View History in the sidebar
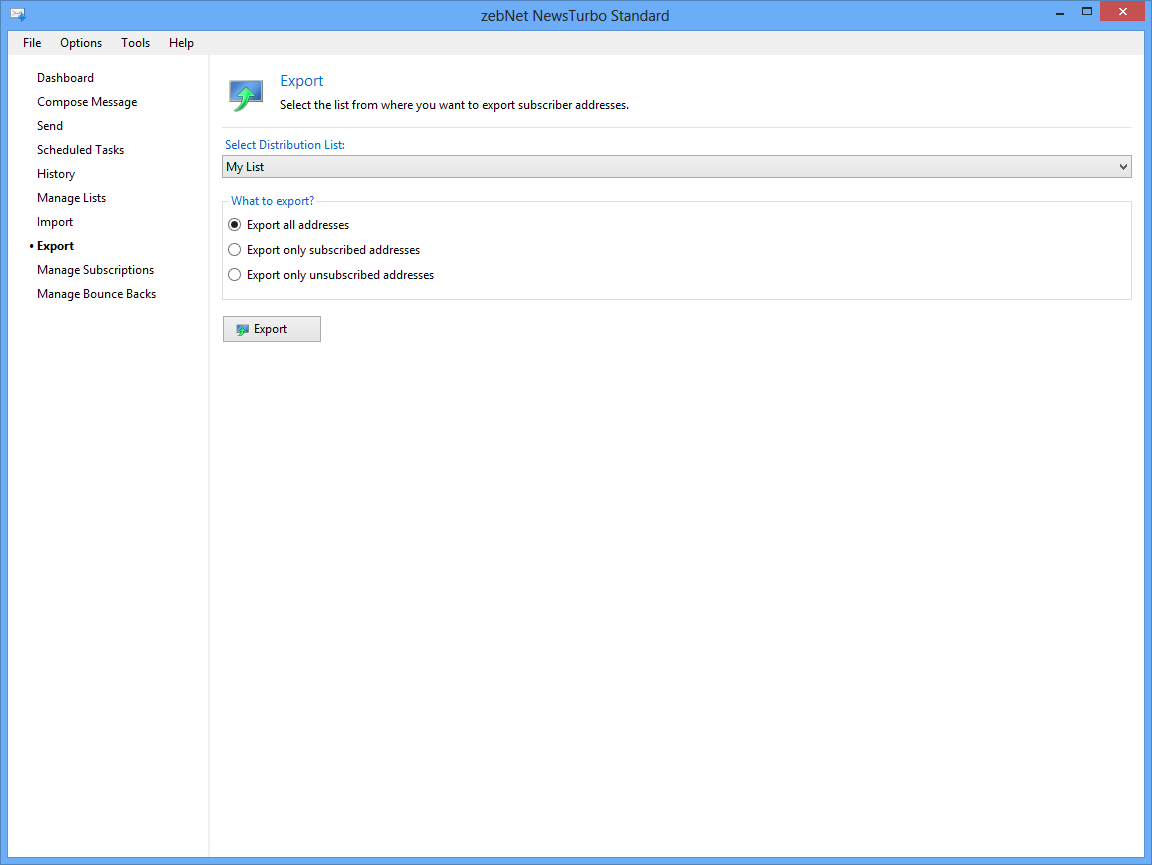 56,174
